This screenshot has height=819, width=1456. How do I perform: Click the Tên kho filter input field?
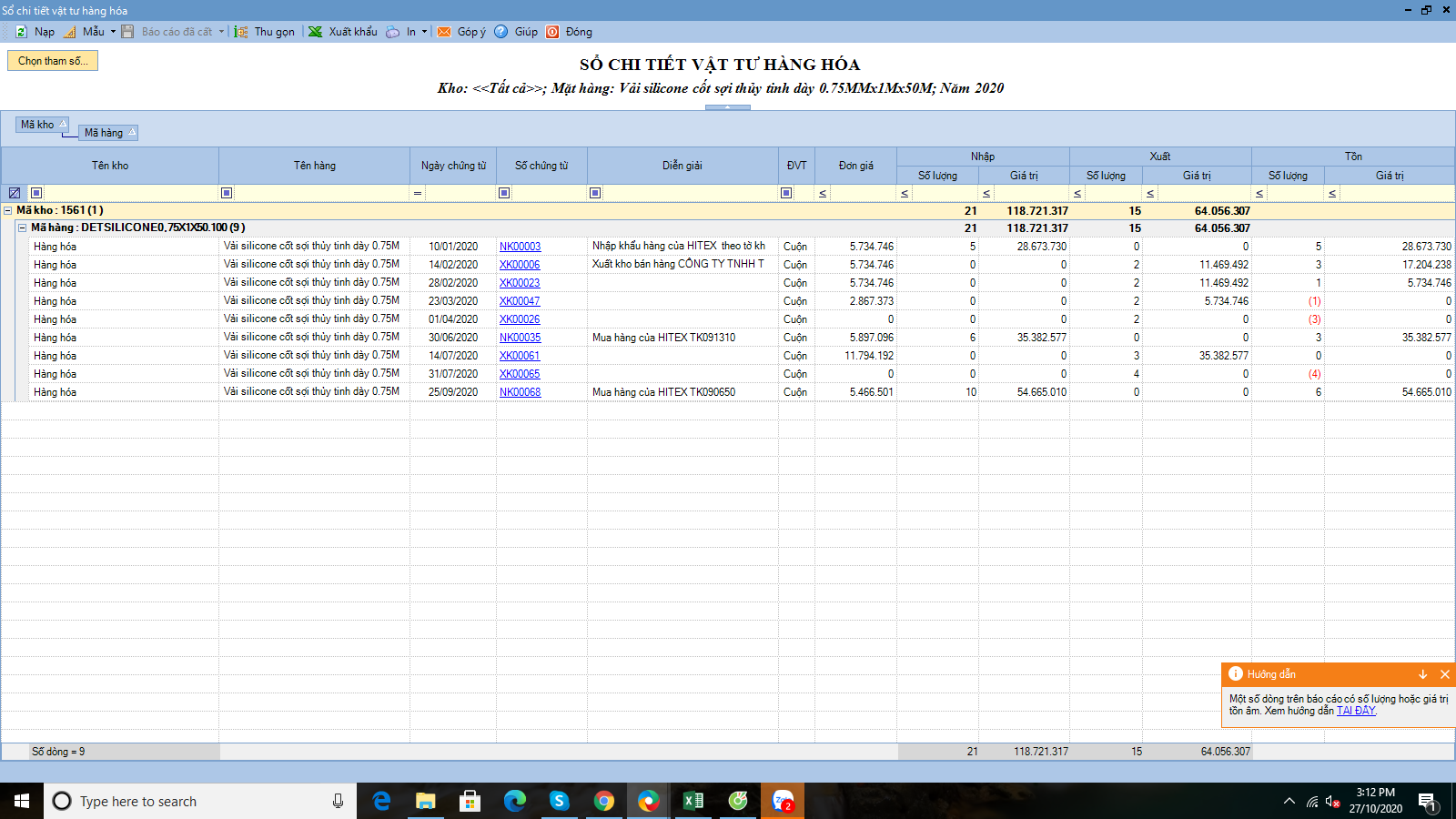coord(131,193)
